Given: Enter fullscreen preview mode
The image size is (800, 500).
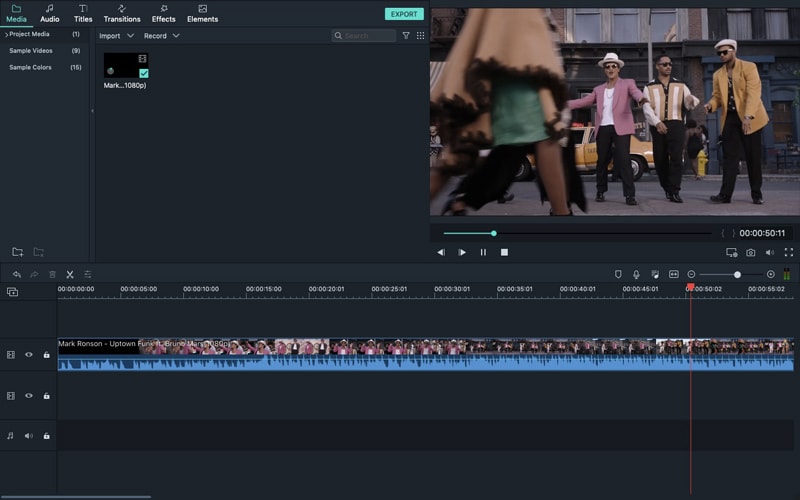Looking at the screenshot, I should click(789, 252).
